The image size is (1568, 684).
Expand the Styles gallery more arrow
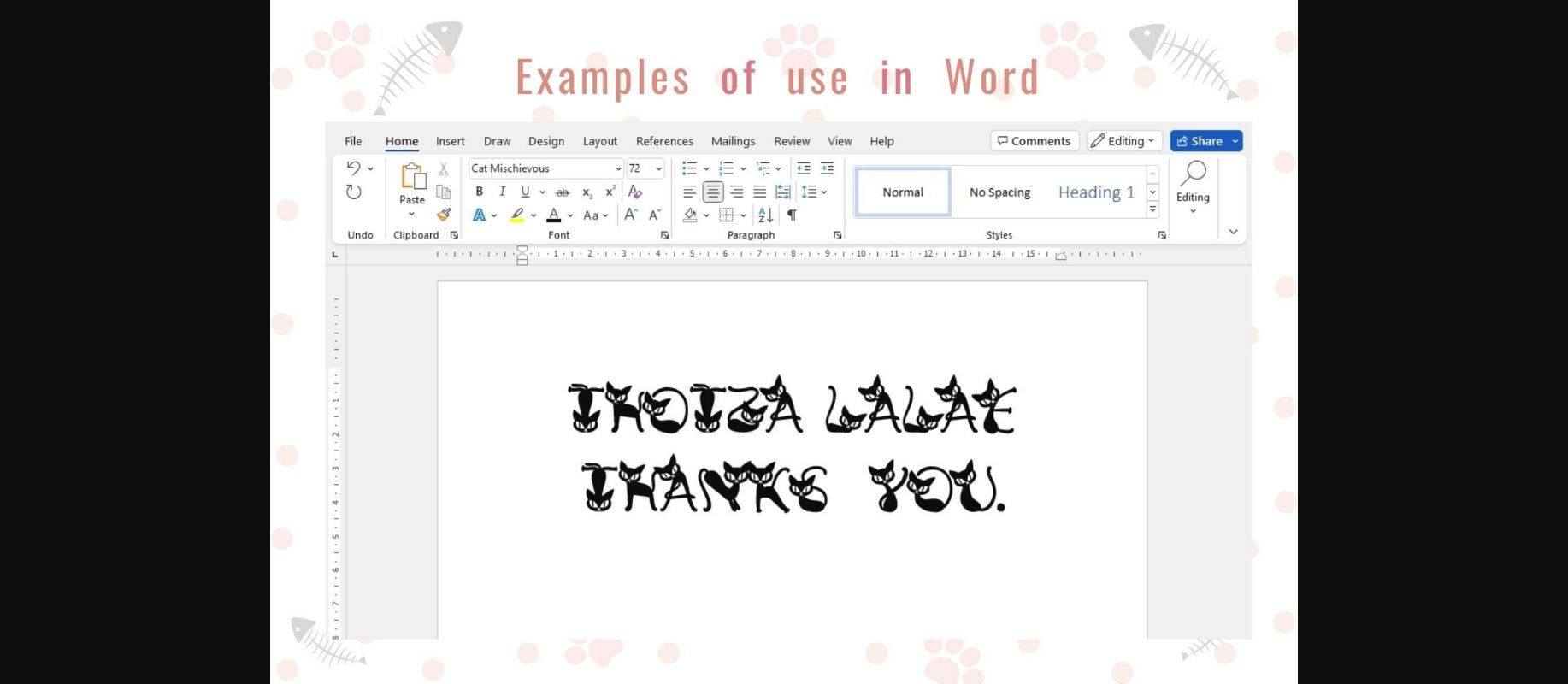[x=1152, y=209]
